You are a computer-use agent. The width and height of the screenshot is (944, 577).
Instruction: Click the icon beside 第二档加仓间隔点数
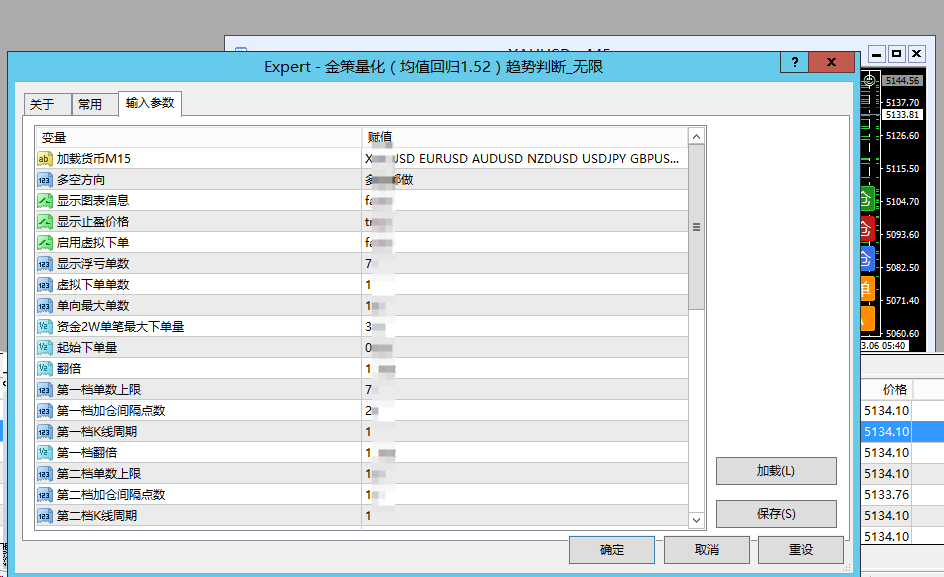45,495
